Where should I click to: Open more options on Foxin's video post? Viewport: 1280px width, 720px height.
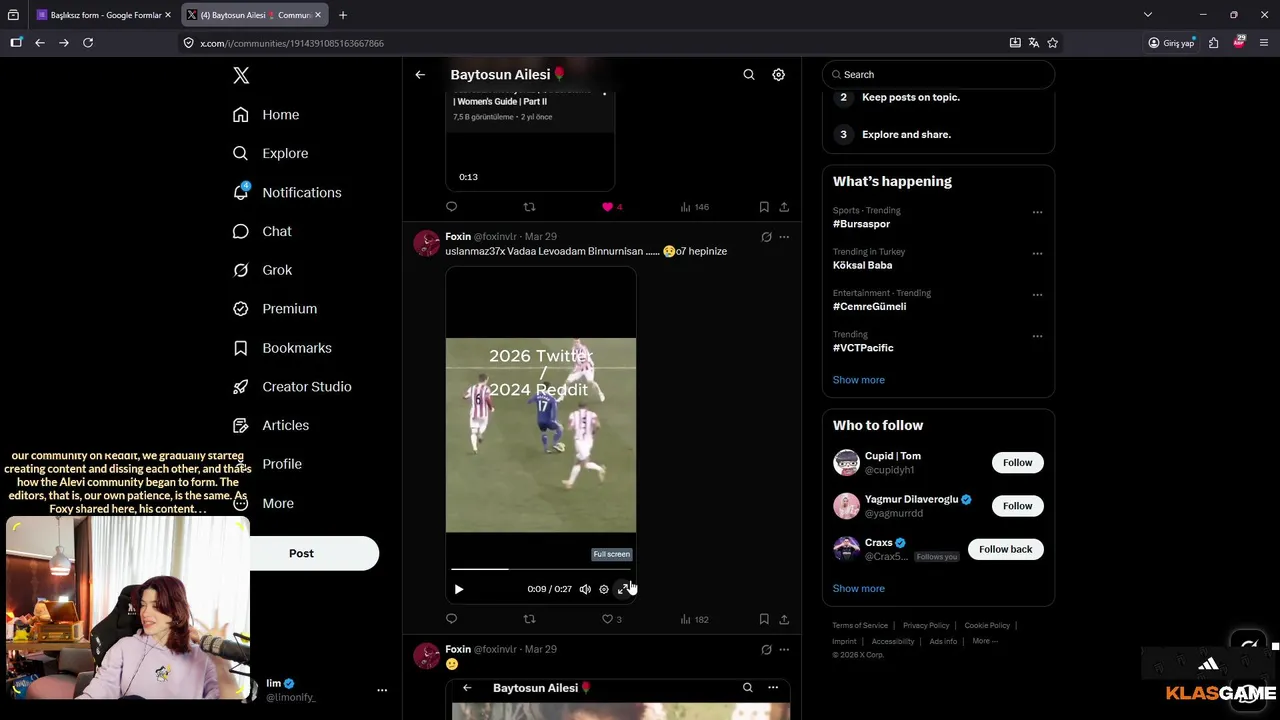tap(784, 237)
